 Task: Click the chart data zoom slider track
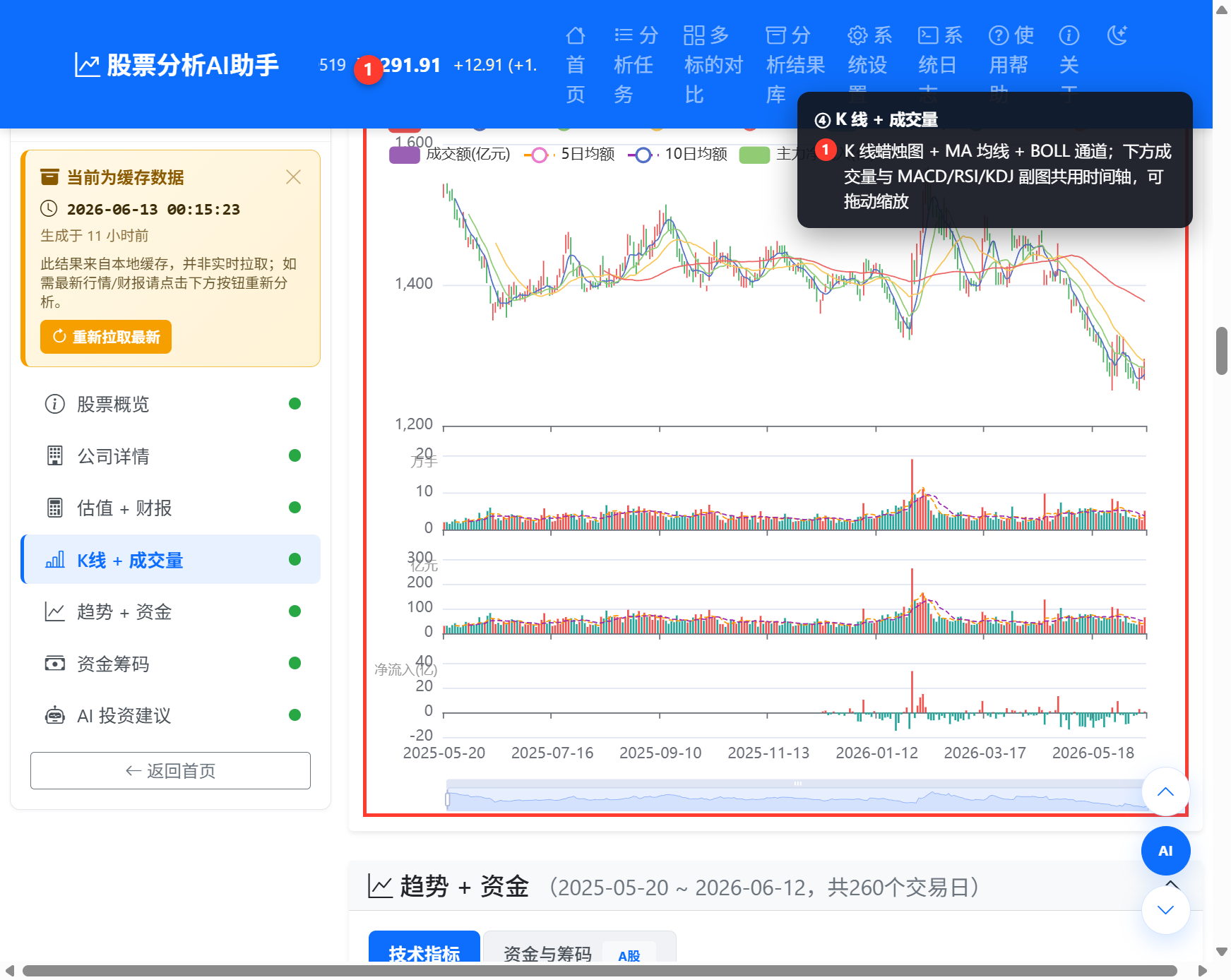pos(797,799)
